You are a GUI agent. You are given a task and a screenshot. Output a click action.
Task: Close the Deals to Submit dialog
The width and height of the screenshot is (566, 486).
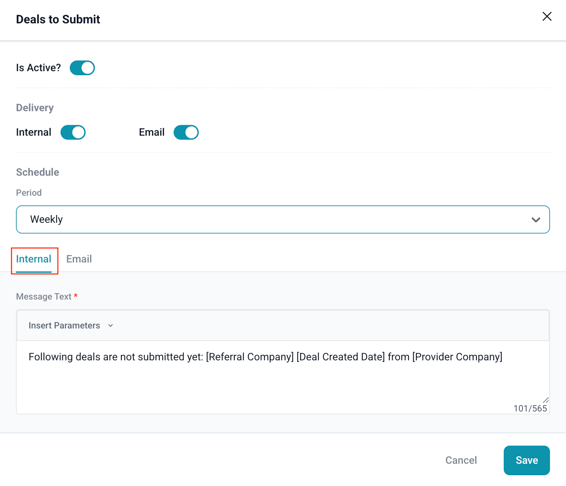click(547, 17)
